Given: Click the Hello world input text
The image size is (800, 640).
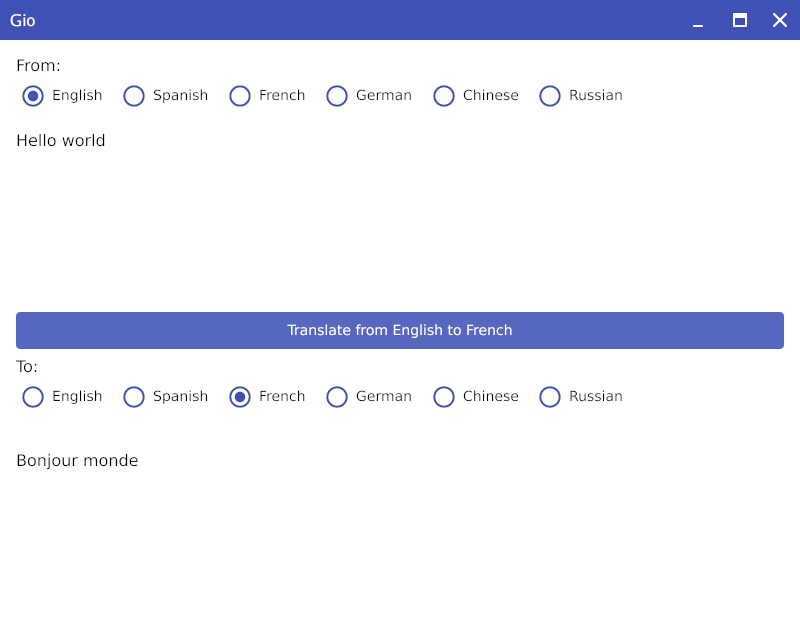Looking at the screenshot, I should (x=61, y=140).
